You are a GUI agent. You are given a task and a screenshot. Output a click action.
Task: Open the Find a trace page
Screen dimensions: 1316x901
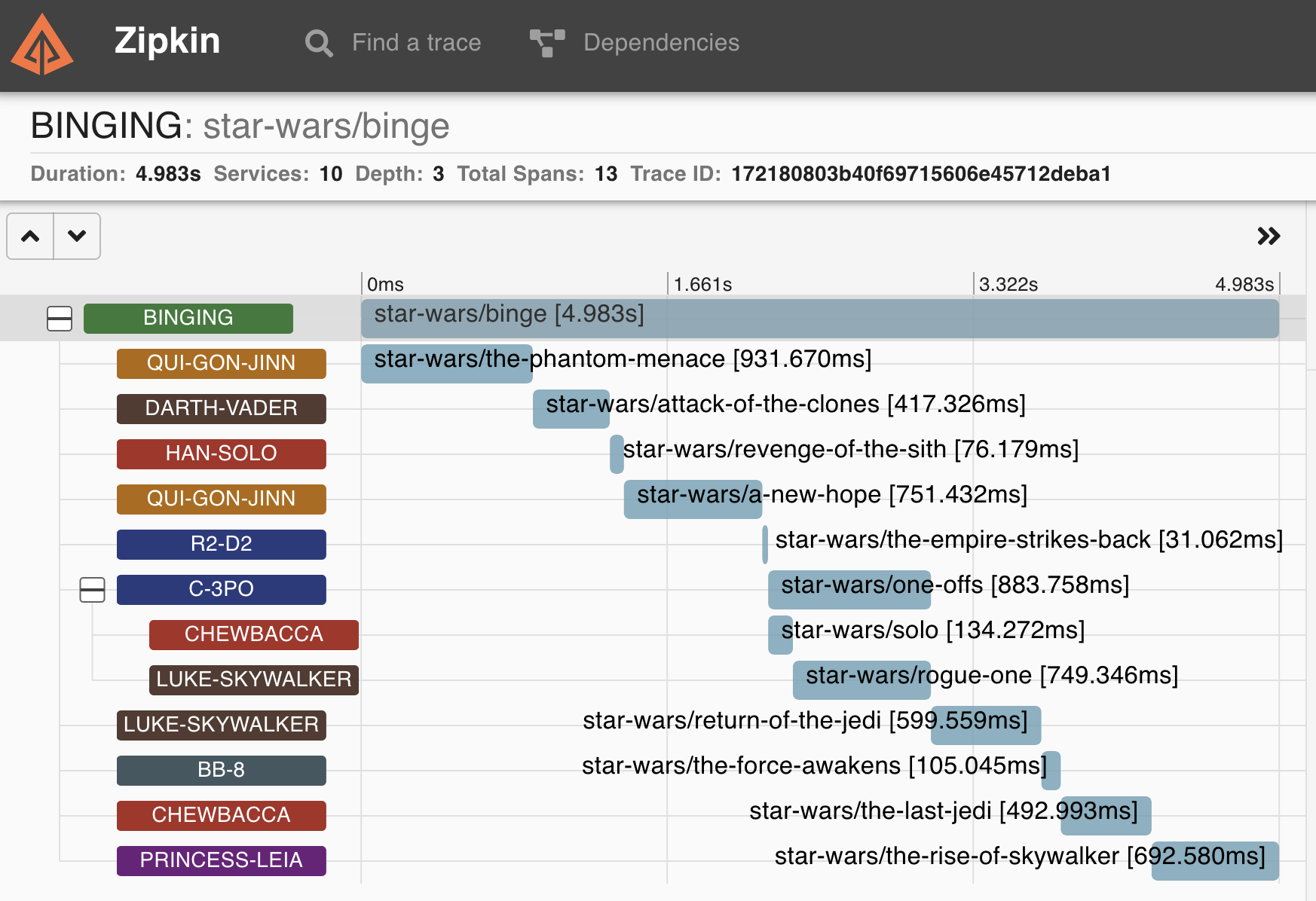[416, 43]
